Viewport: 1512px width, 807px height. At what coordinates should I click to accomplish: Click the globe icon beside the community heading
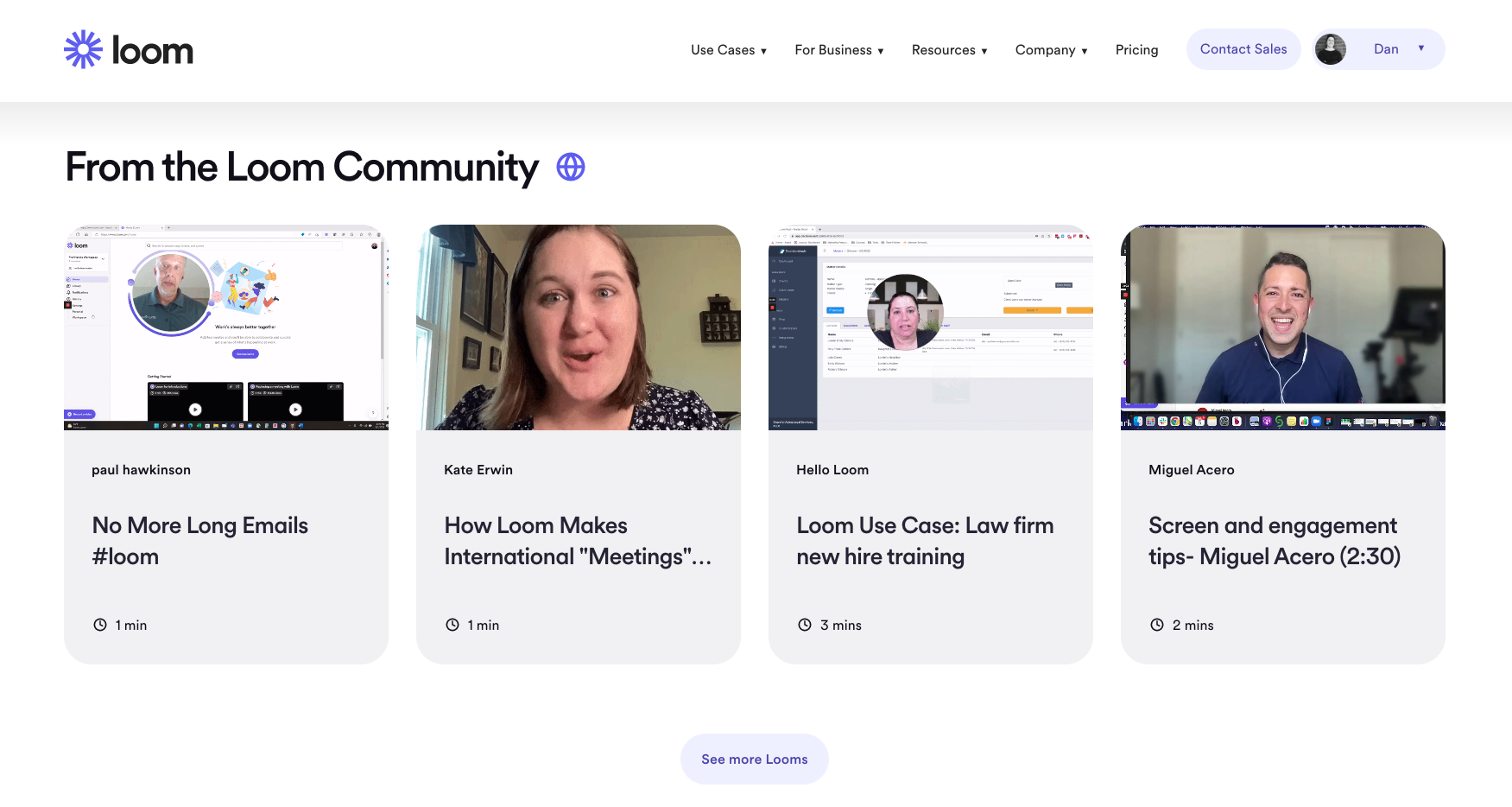tap(571, 167)
